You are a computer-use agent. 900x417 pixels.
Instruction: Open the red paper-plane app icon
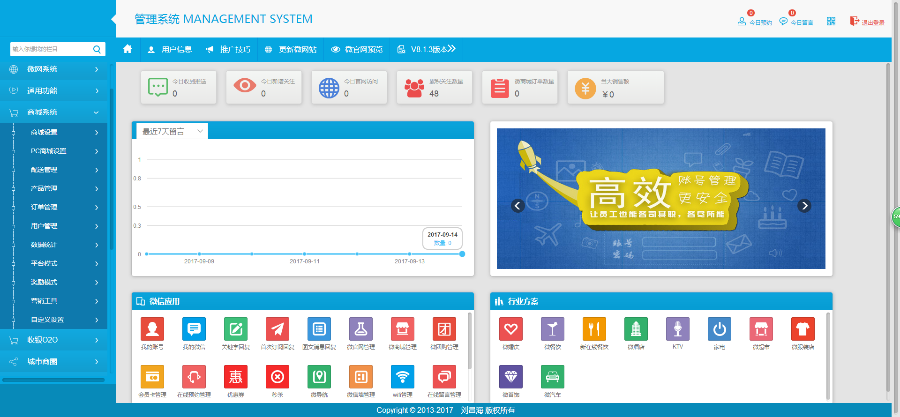pyautogui.click(x=277, y=329)
